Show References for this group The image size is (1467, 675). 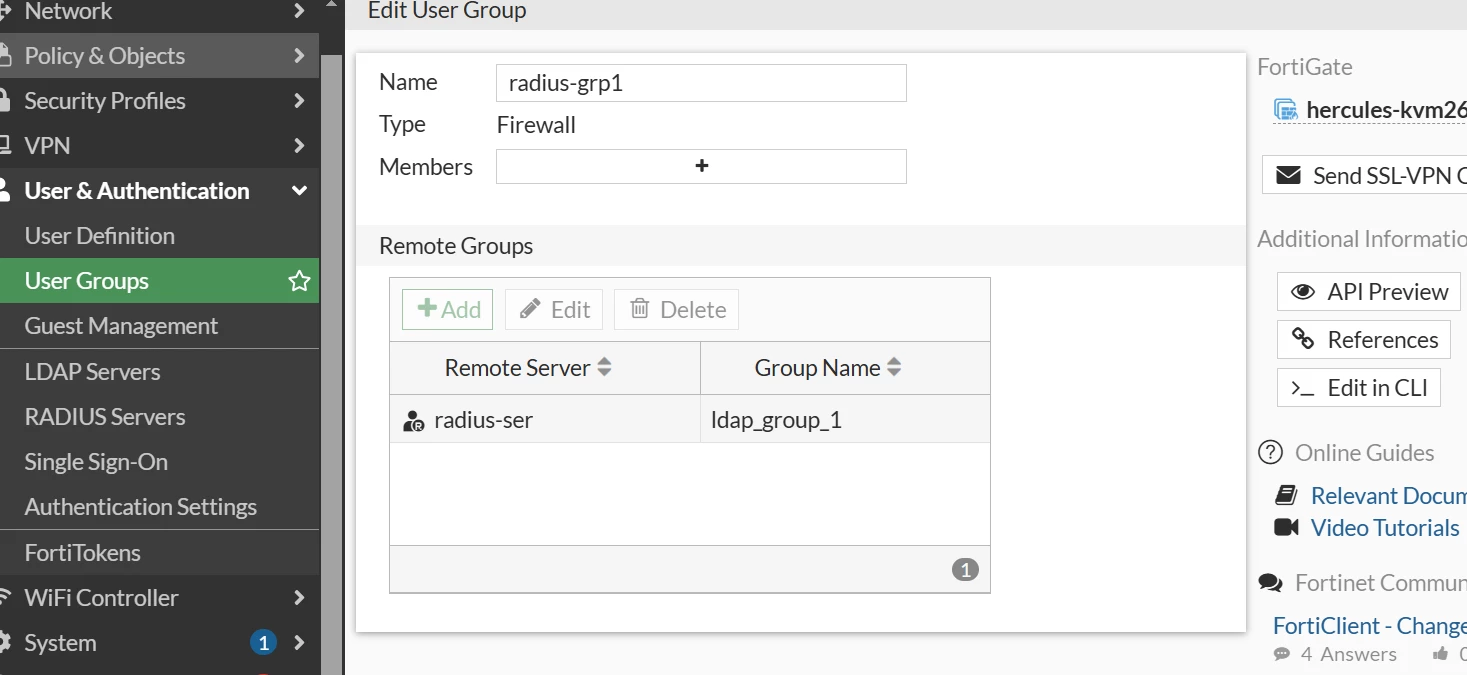1364,340
